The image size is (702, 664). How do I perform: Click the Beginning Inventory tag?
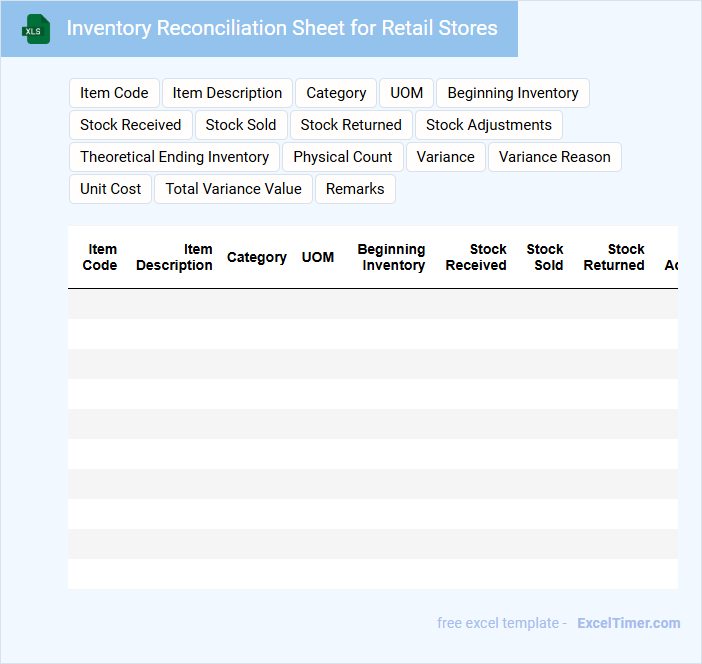[x=512, y=93]
